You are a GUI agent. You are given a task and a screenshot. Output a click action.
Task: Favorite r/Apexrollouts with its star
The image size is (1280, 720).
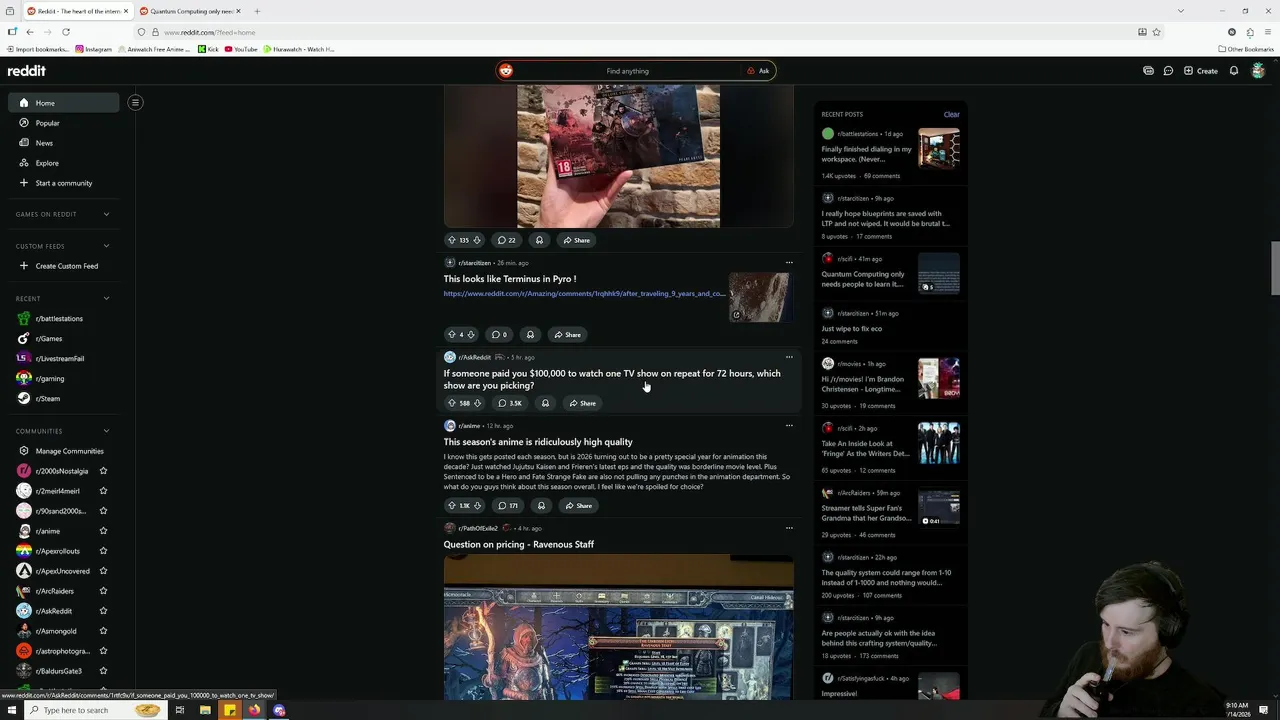point(103,551)
